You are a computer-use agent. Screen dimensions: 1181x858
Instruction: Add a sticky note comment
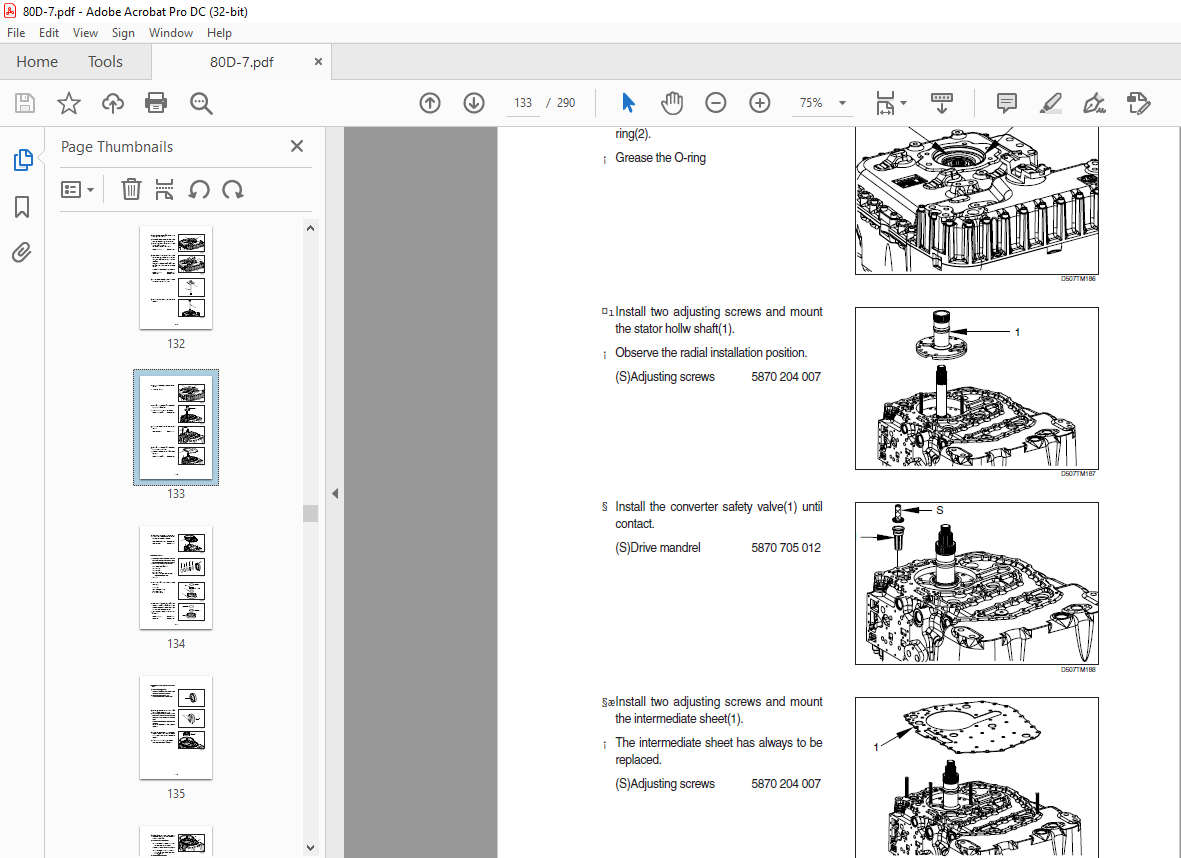click(1006, 103)
